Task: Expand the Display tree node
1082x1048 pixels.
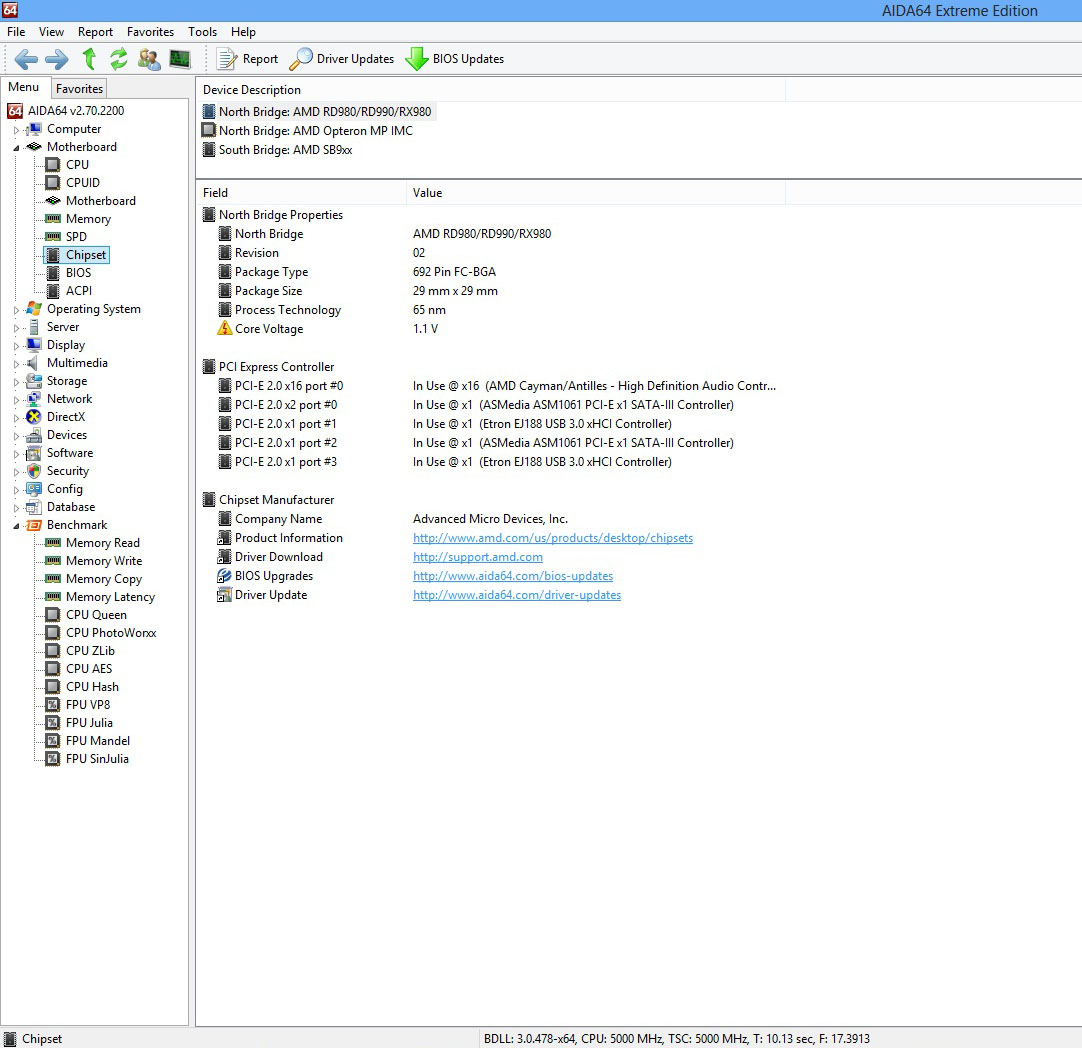Action: tap(17, 346)
